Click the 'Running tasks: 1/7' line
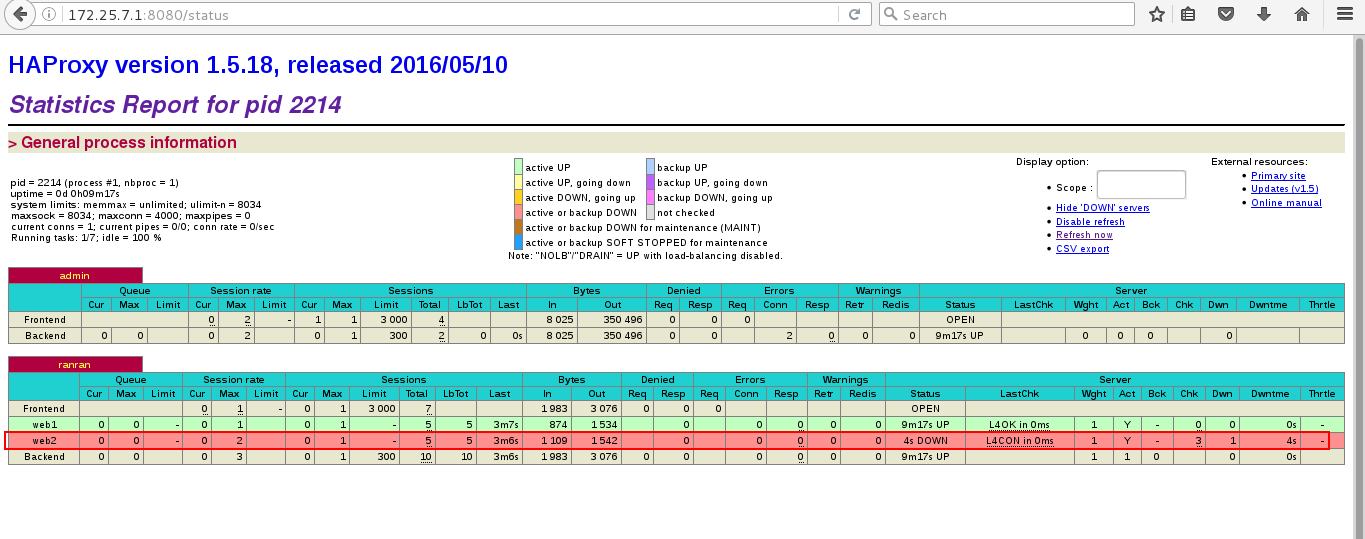The image size is (1365, 539). (86, 237)
